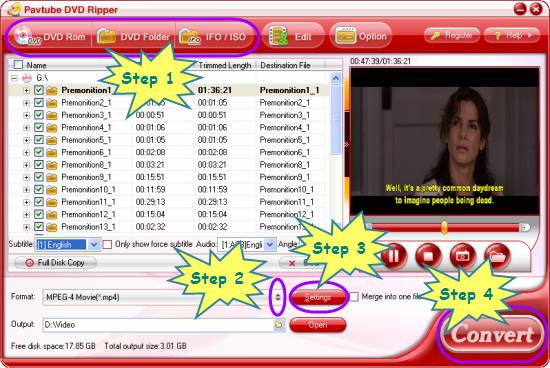
Task: Click the panel splitter arrow beside preview
Action: point(347,144)
